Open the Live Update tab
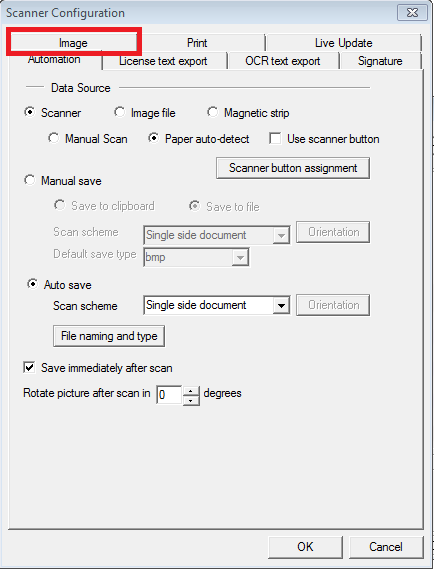 click(343, 43)
